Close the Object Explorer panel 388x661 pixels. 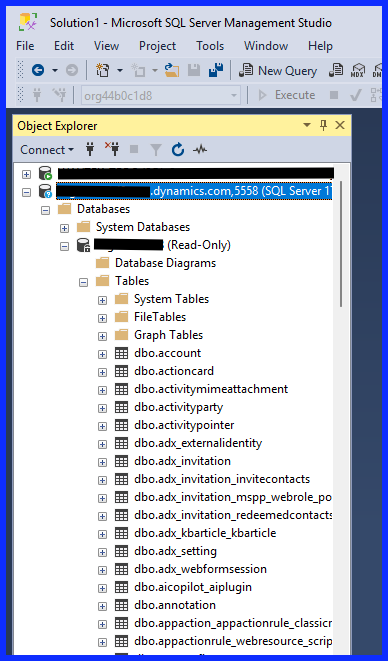coord(340,125)
